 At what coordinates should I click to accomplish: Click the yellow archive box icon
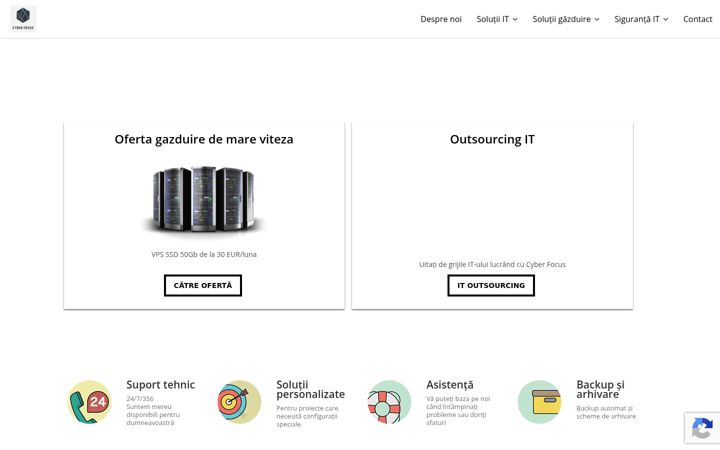point(540,402)
